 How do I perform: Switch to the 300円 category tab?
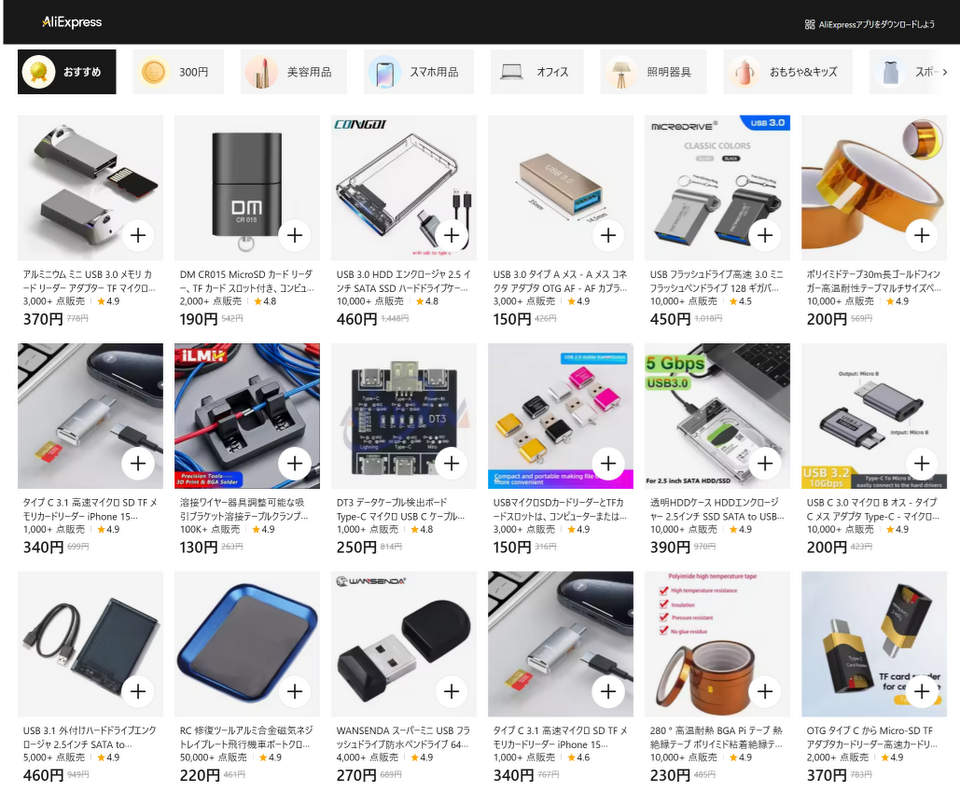[178, 72]
